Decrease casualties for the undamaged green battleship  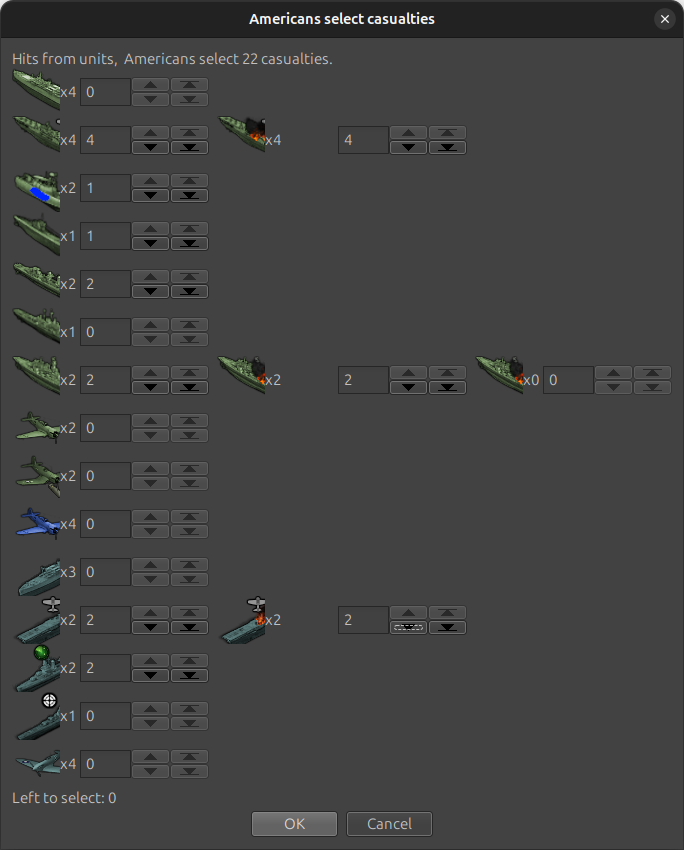(151, 388)
